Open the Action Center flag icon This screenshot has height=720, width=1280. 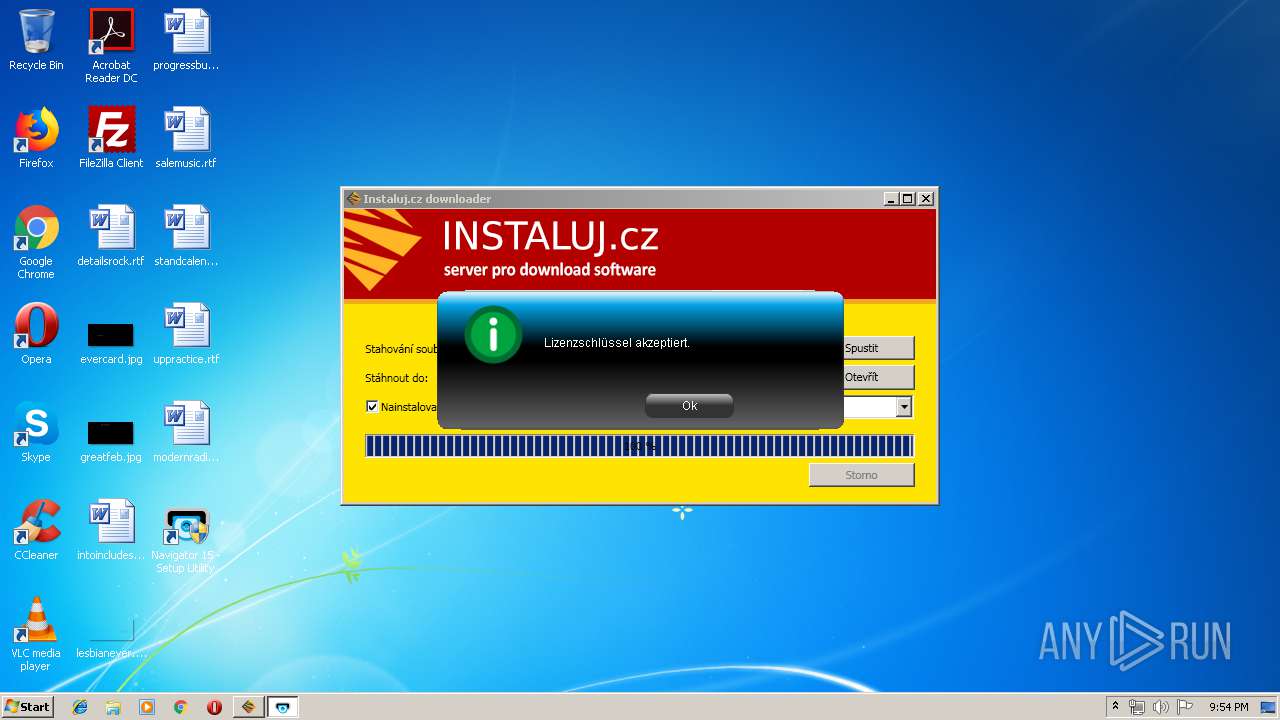(x=1184, y=707)
